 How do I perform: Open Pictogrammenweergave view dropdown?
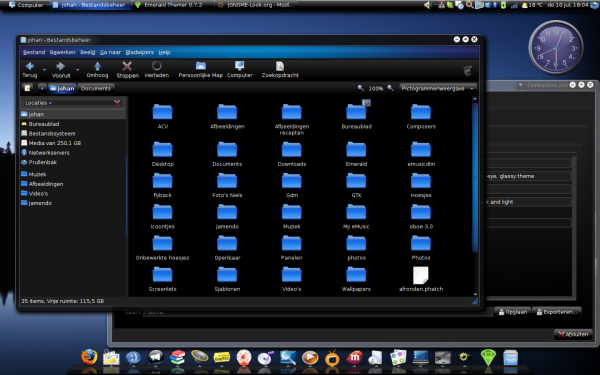[x=437, y=88]
